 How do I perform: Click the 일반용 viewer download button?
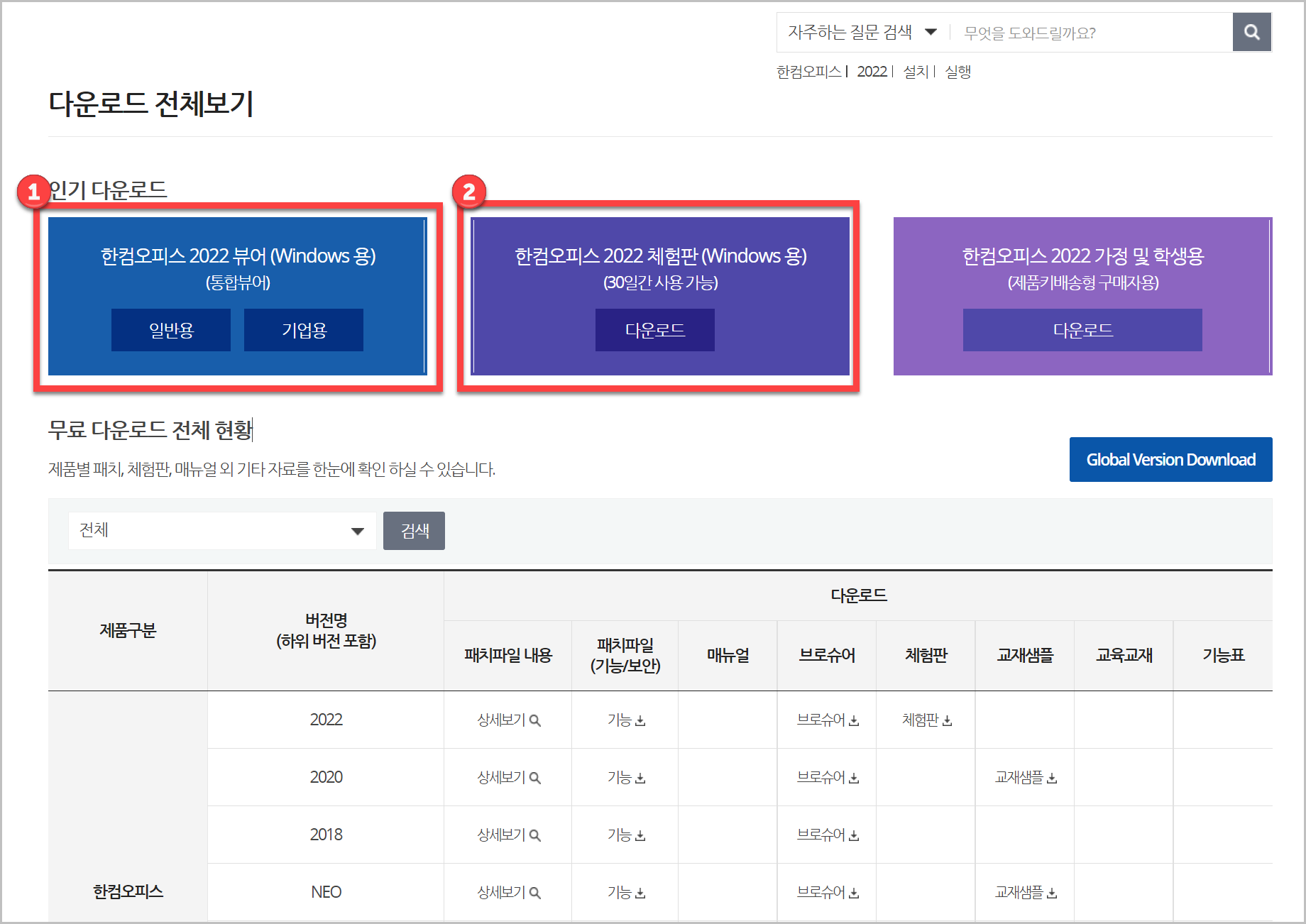170,330
